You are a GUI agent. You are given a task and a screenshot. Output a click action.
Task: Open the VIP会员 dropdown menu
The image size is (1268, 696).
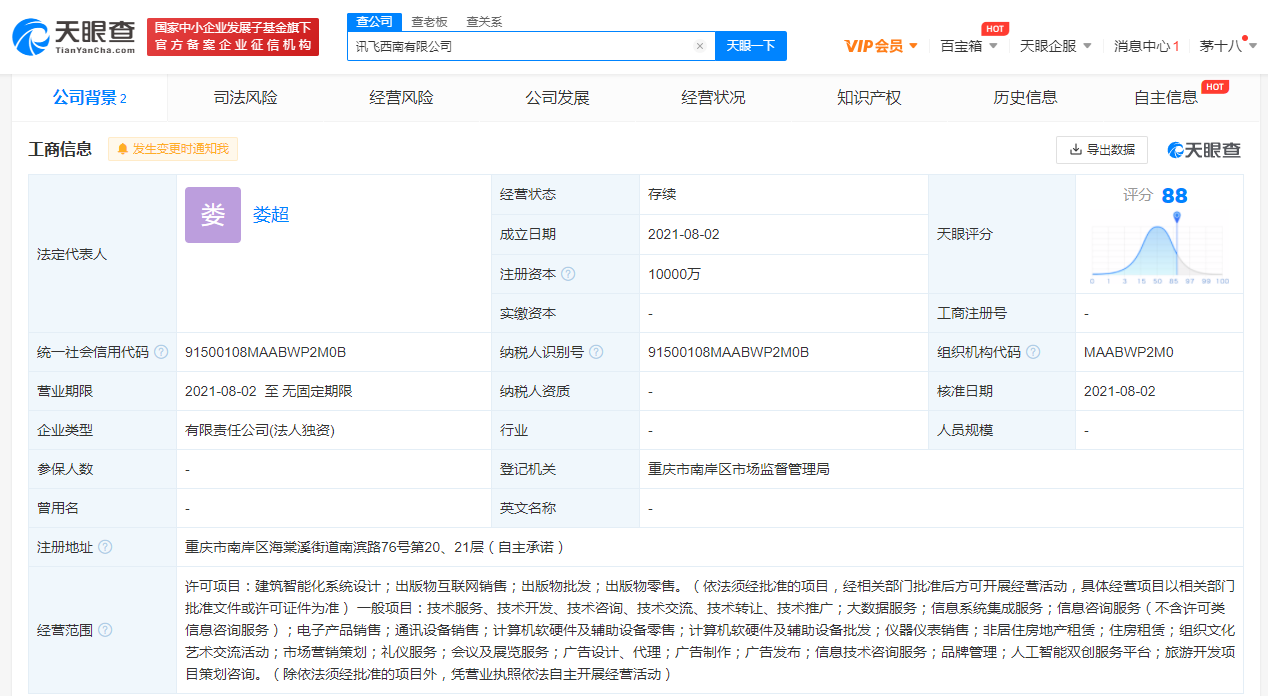(881, 46)
